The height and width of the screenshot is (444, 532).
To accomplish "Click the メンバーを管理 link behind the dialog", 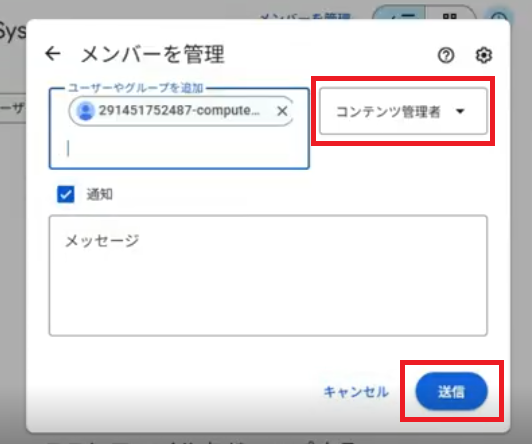I will tap(305, 16).
